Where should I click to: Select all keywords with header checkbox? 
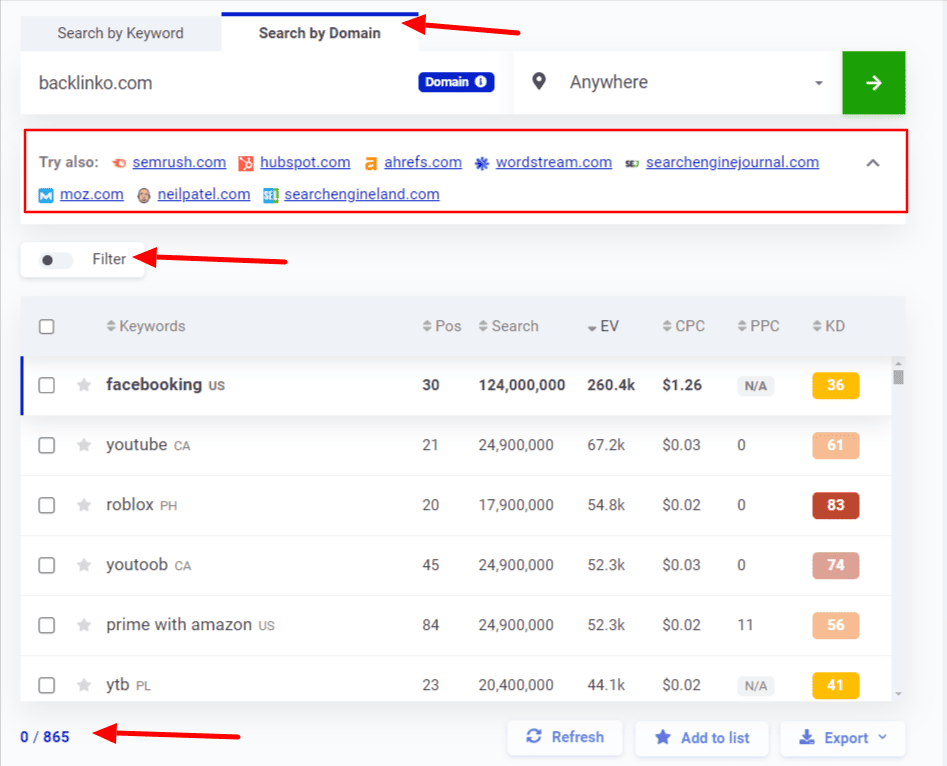point(47,327)
